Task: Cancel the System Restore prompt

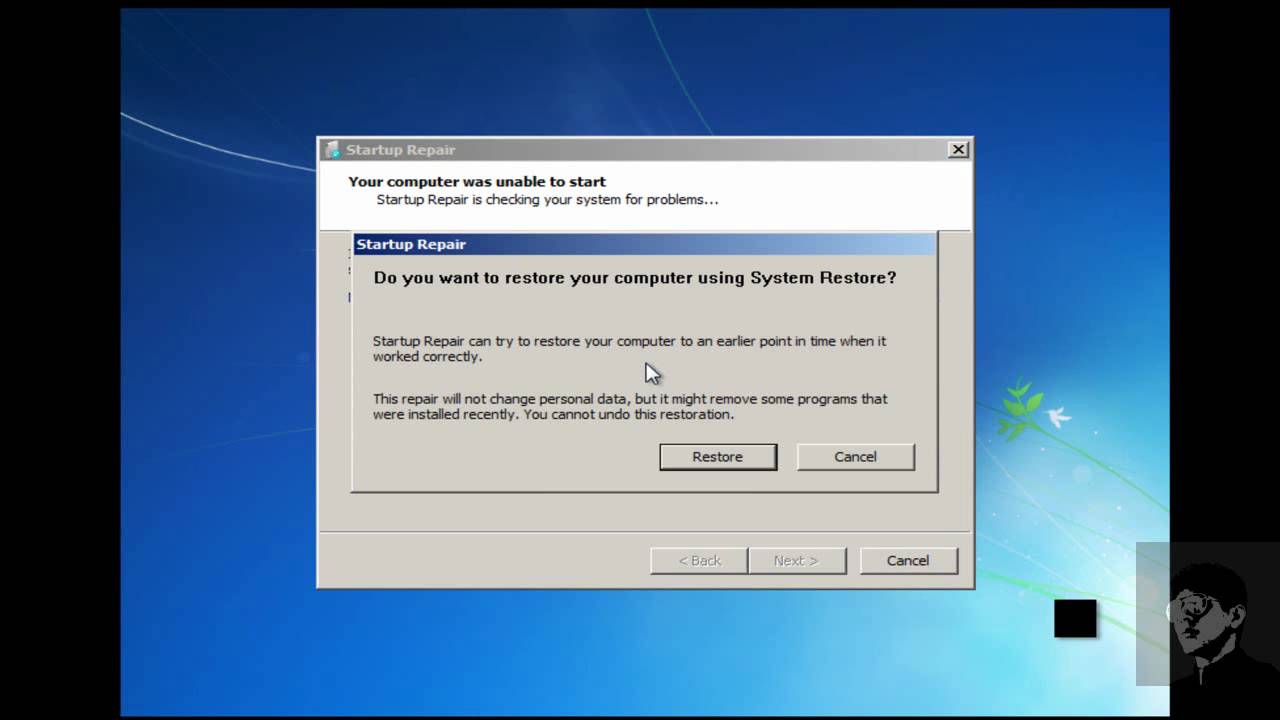Action: [855, 457]
